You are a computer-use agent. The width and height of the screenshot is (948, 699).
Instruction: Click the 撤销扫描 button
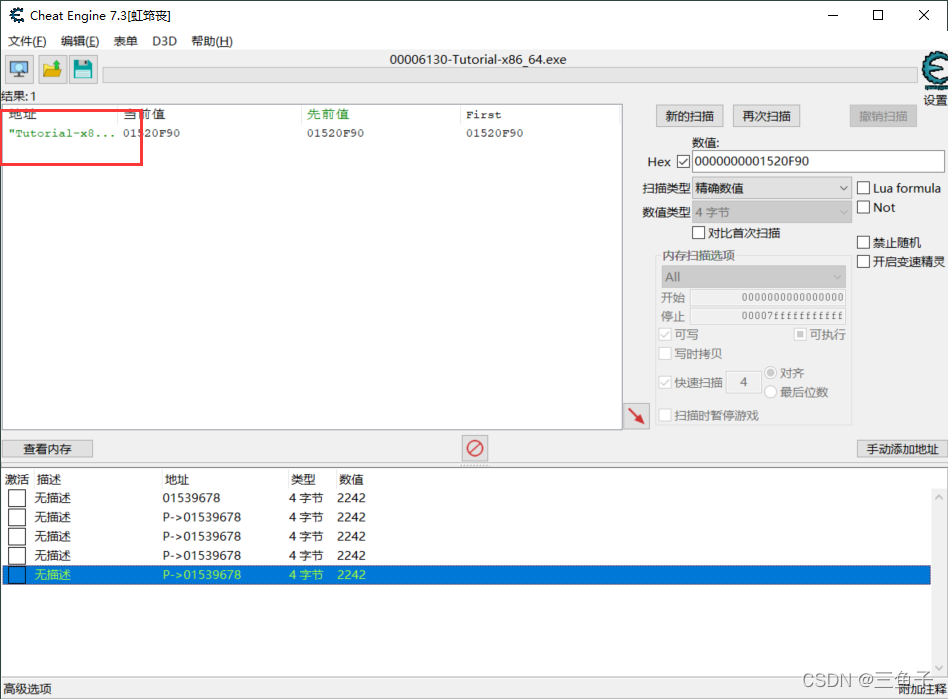883,116
